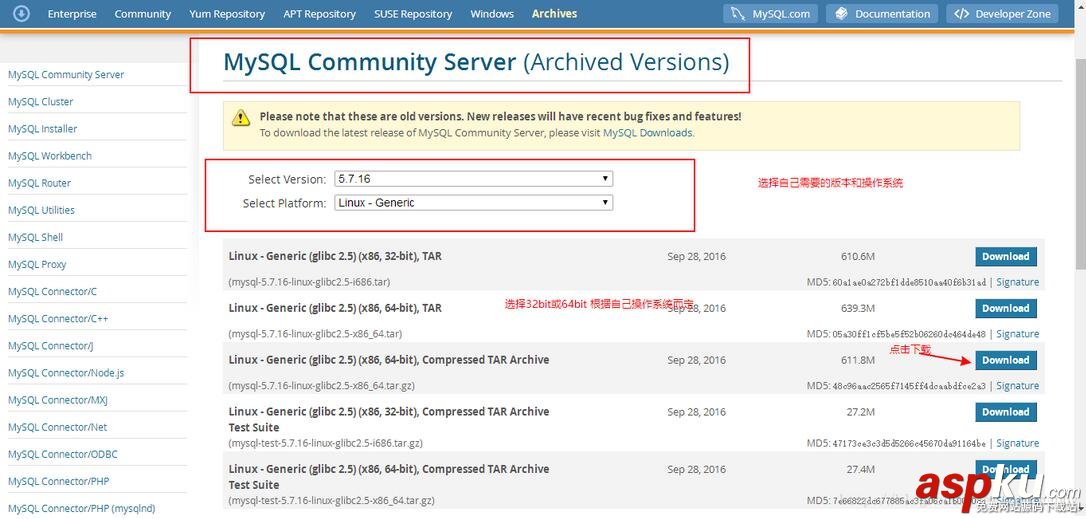1086x519 pixels.
Task: Open MySQL Connector/PHP (mysqlnd) sidebar link
Action: (82, 509)
